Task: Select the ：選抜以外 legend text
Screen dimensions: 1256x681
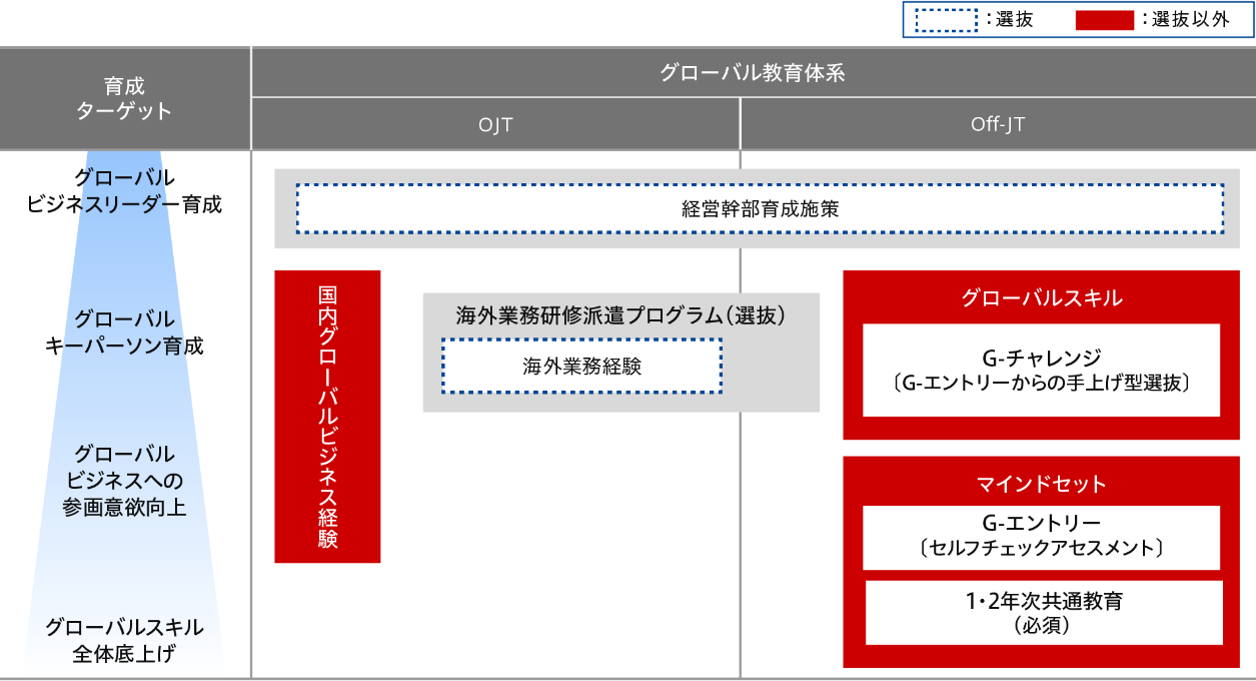Action: [x=1185, y=20]
